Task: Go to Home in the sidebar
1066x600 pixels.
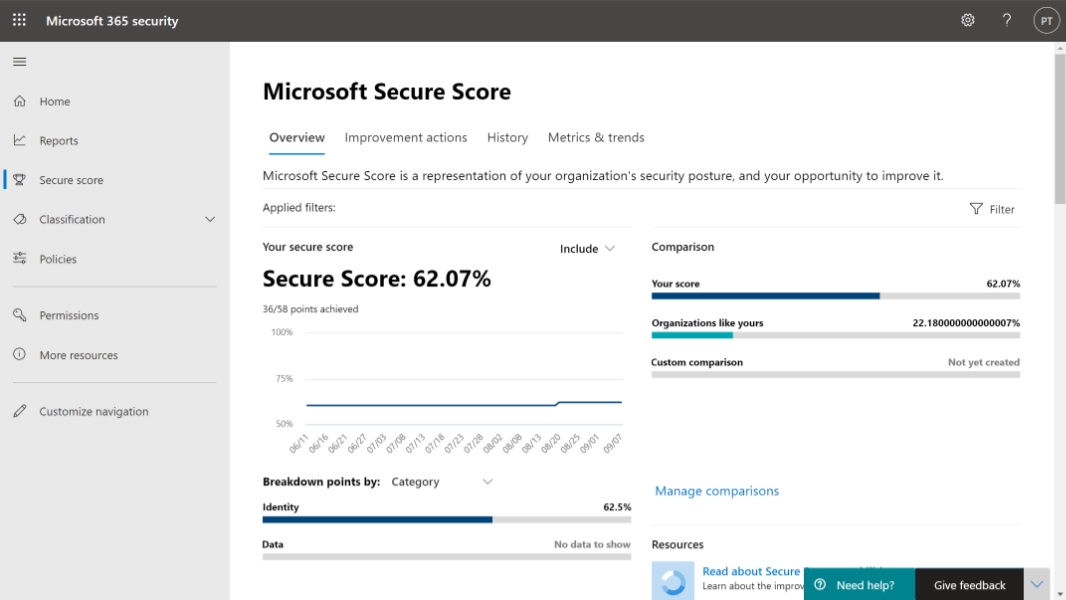Action: (54, 101)
